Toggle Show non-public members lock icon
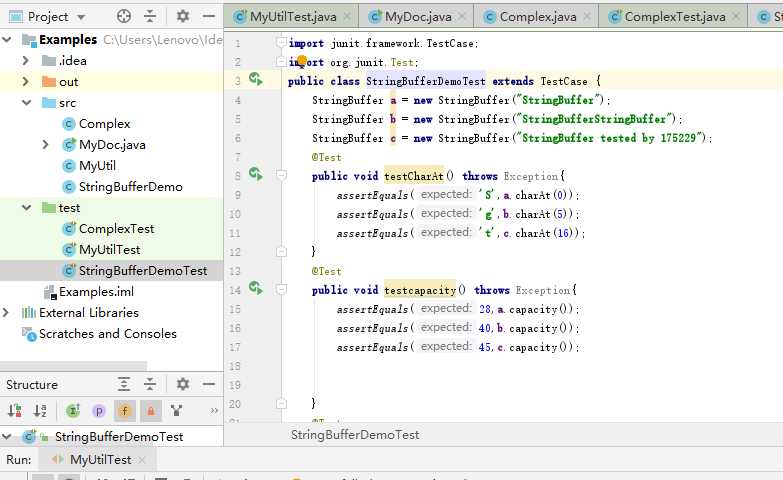 click(150, 410)
